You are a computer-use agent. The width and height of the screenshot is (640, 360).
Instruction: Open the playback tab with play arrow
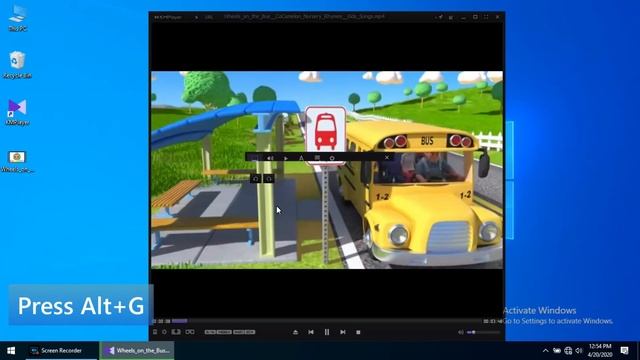tap(286, 158)
